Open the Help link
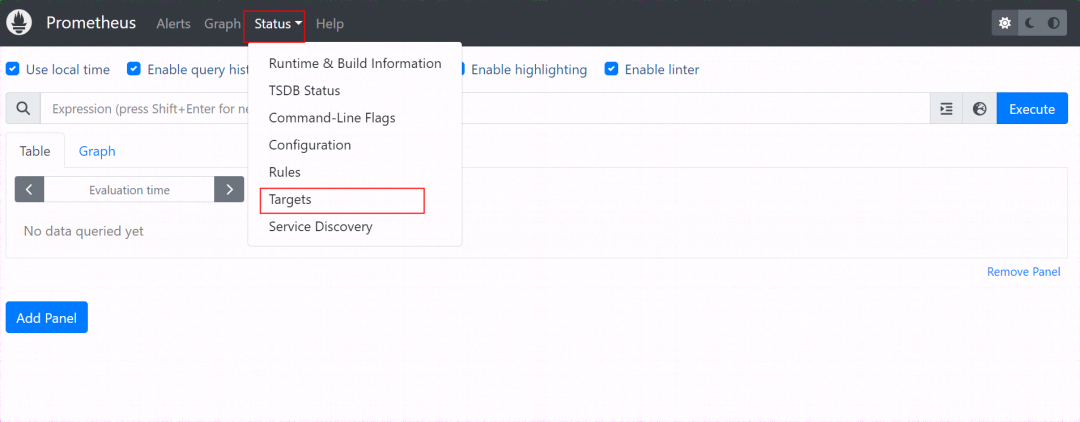Image resolution: width=1080 pixels, height=422 pixels. click(329, 24)
